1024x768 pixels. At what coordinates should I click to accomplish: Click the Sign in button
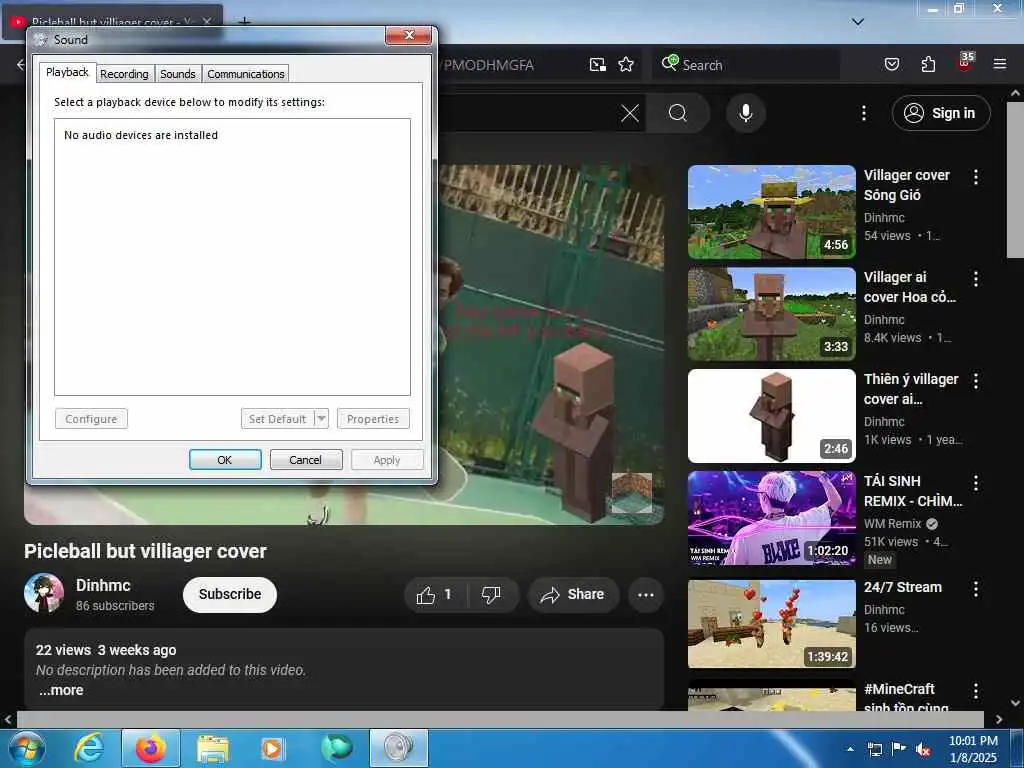coord(940,114)
